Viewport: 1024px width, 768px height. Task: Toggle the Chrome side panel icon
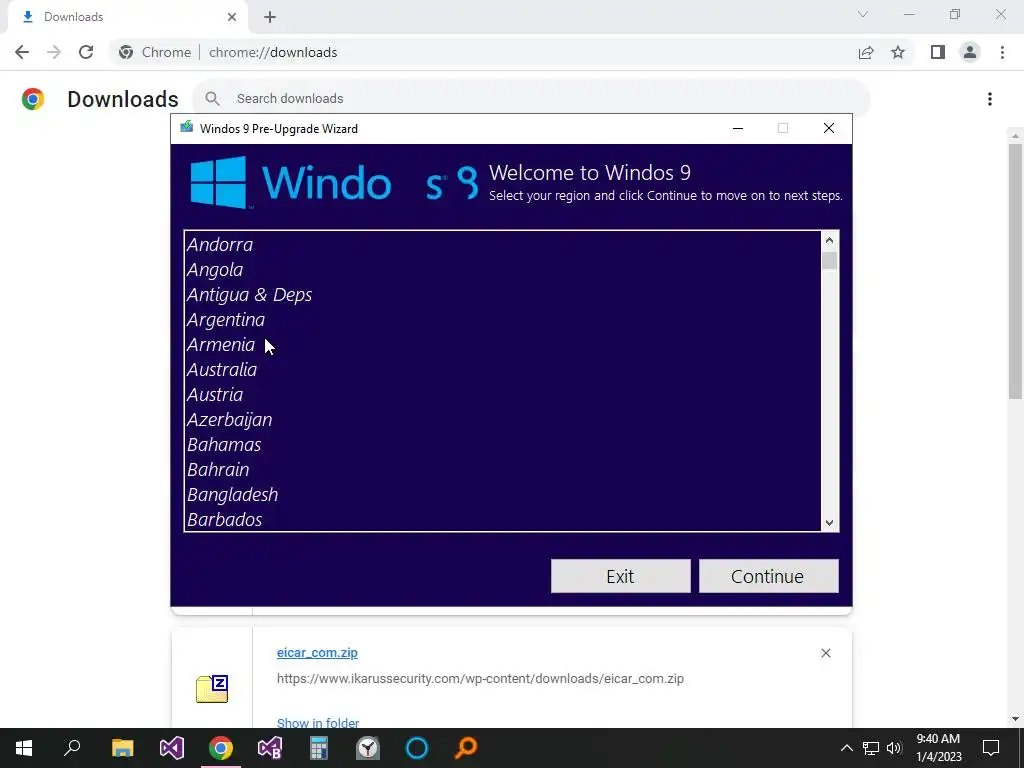(x=938, y=52)
